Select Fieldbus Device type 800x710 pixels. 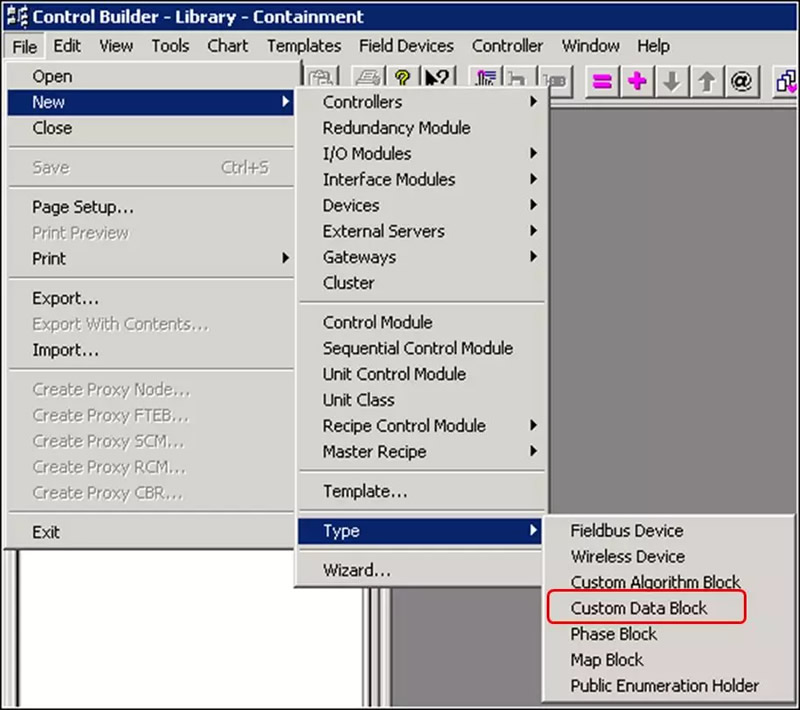(x=668, y=530)
